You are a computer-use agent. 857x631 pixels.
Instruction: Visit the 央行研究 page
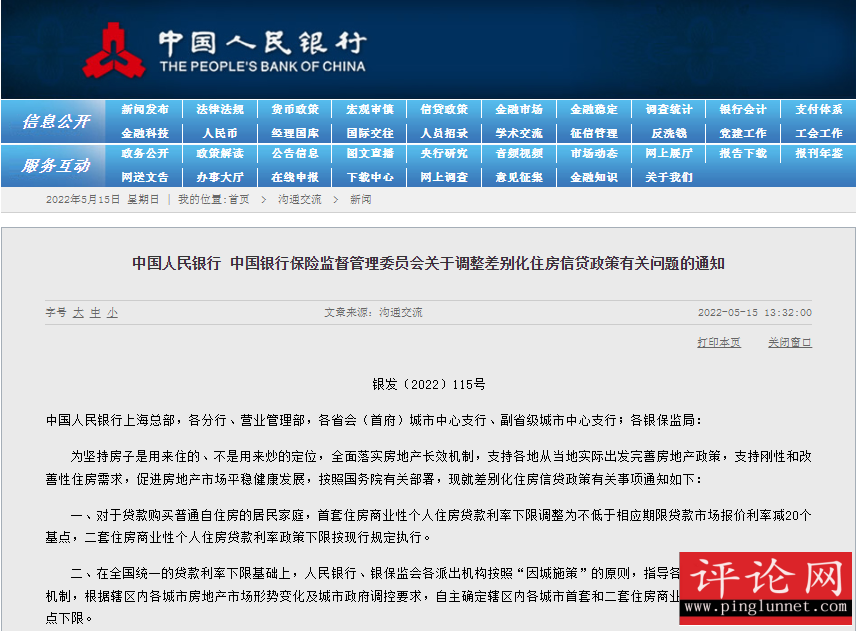[x=444, y=154]
